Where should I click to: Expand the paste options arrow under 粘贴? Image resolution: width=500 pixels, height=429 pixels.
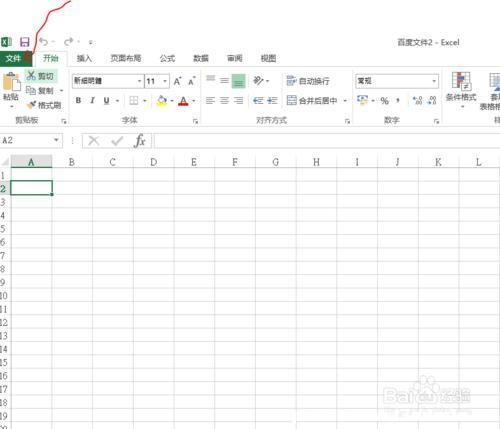click(12, 107)
